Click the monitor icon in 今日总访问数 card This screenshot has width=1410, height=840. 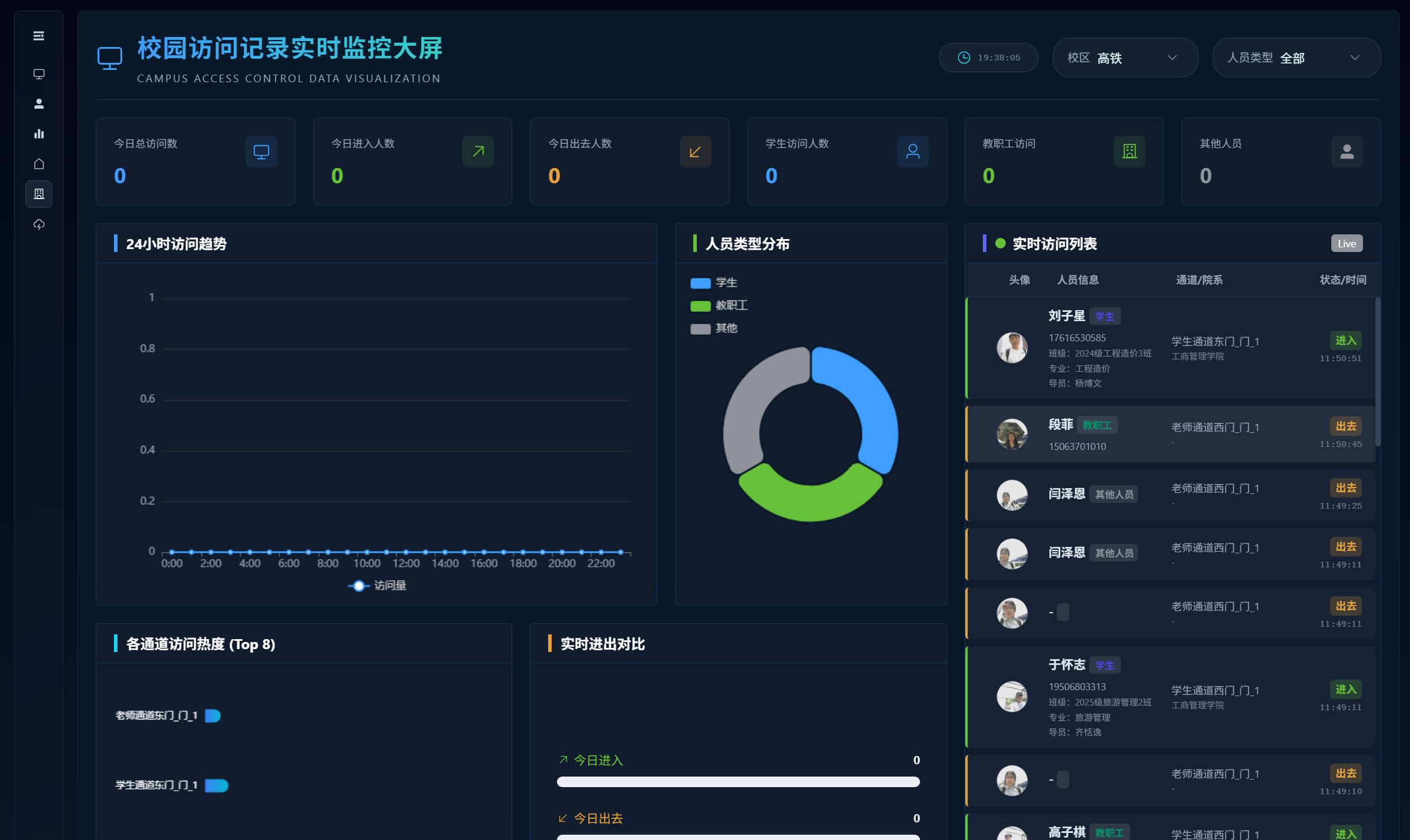pyautogui.click(x=261, y=152)
